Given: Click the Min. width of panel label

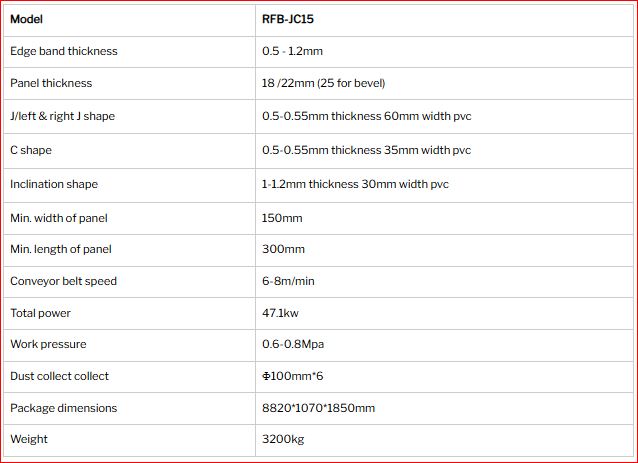Looking at the screenshot, I should tap(59, 218).
